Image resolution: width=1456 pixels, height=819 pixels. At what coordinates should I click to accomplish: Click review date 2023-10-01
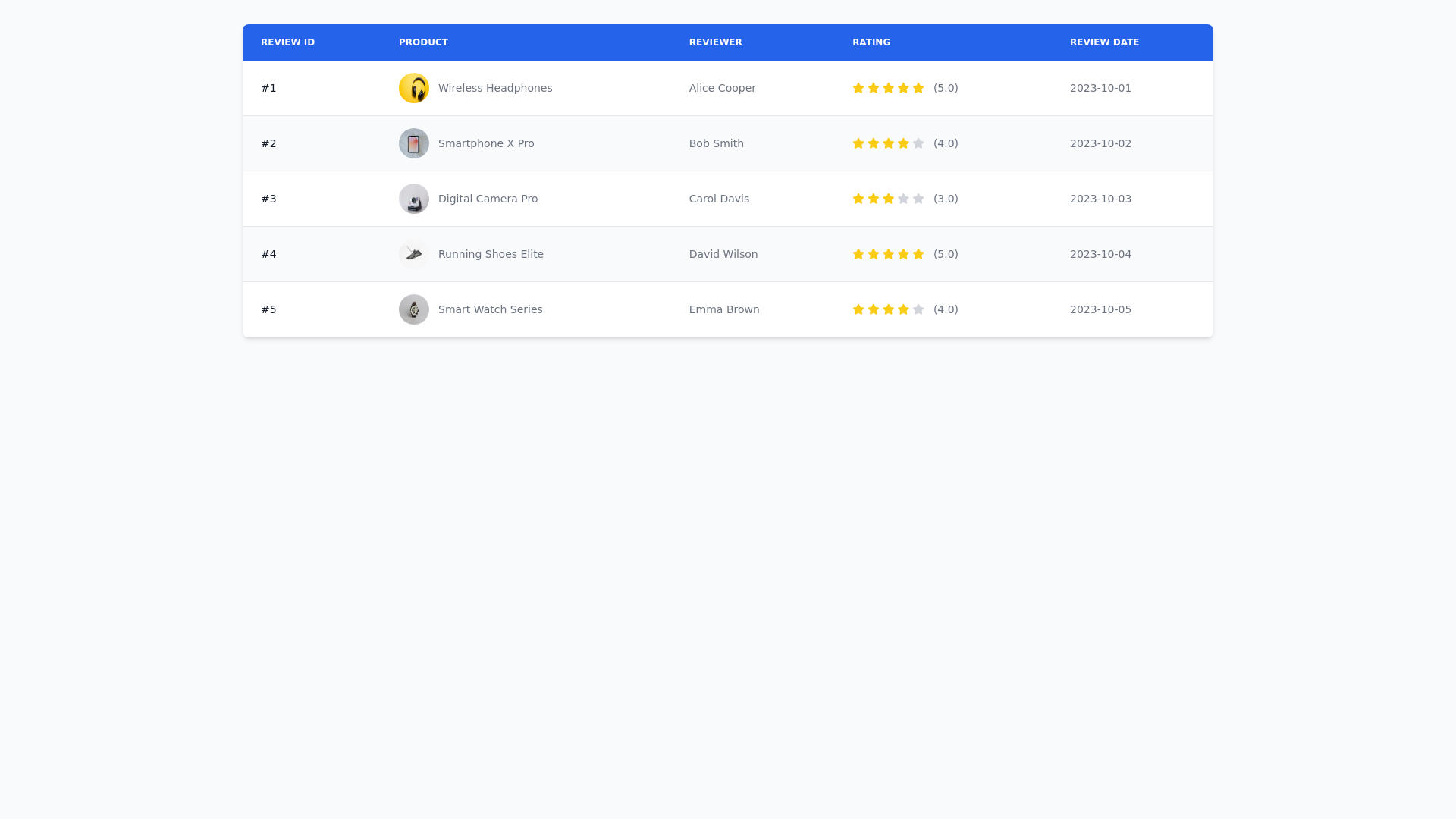pyautogui.click(x=1100, y=88)
